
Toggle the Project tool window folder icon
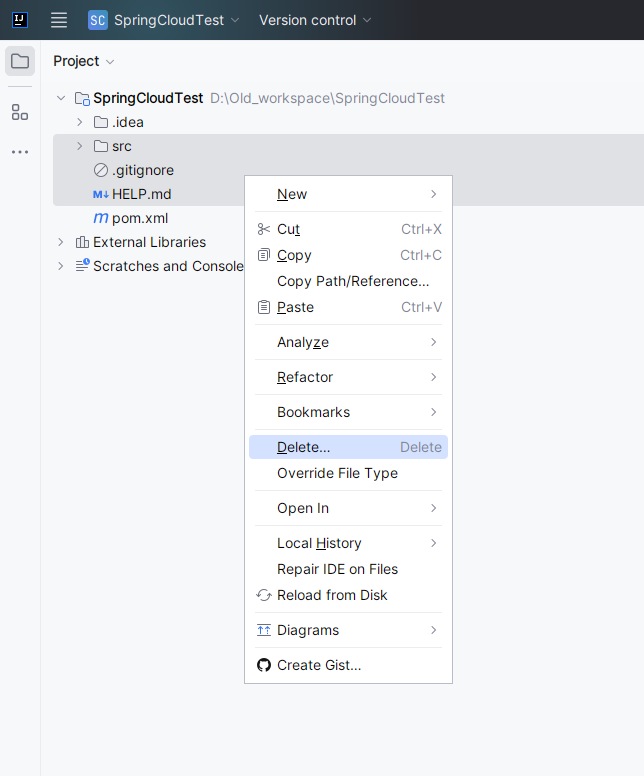point(20,61)
